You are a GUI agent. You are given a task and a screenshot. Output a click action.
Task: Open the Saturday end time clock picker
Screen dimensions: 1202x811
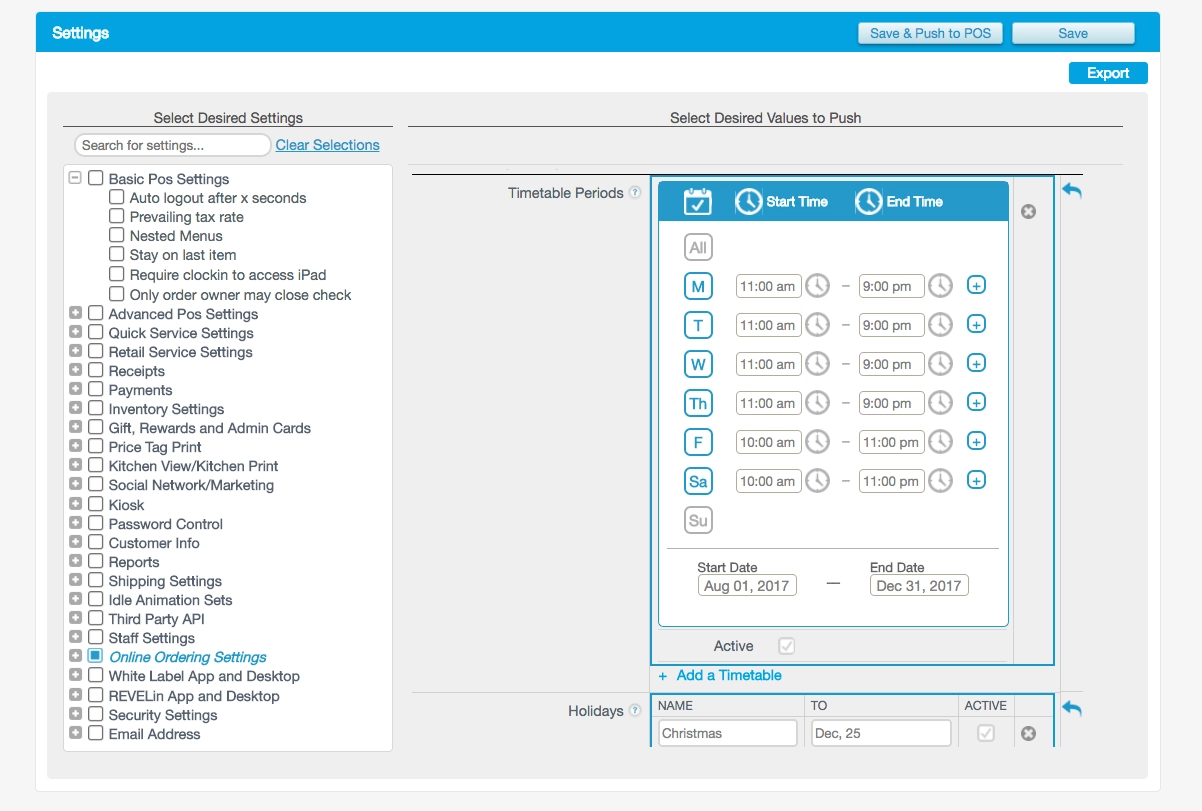point(940,481)
